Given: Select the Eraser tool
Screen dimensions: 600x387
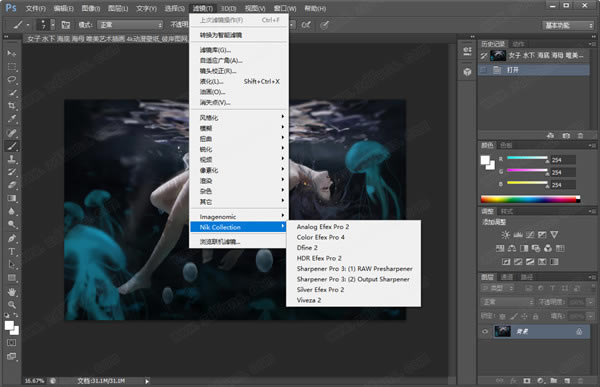Looking at the screenshot, I should 12,185.
